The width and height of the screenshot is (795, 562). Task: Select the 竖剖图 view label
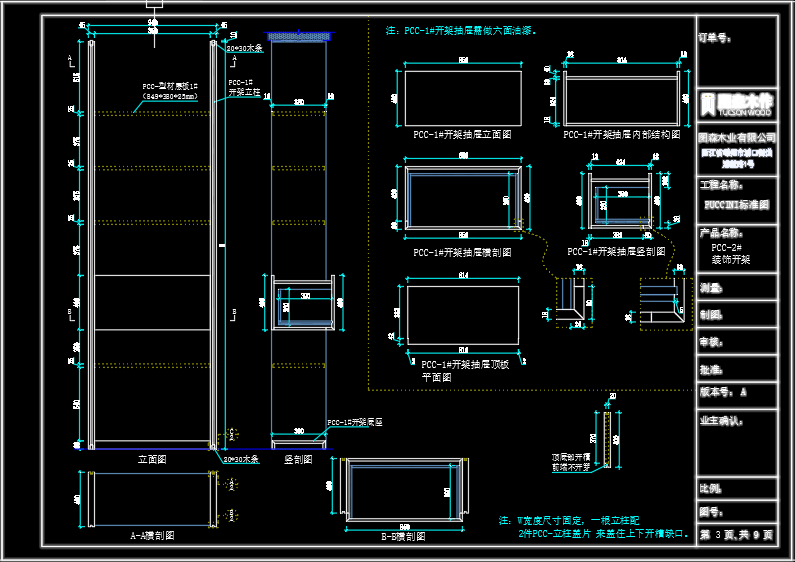[x=298, y=459]
